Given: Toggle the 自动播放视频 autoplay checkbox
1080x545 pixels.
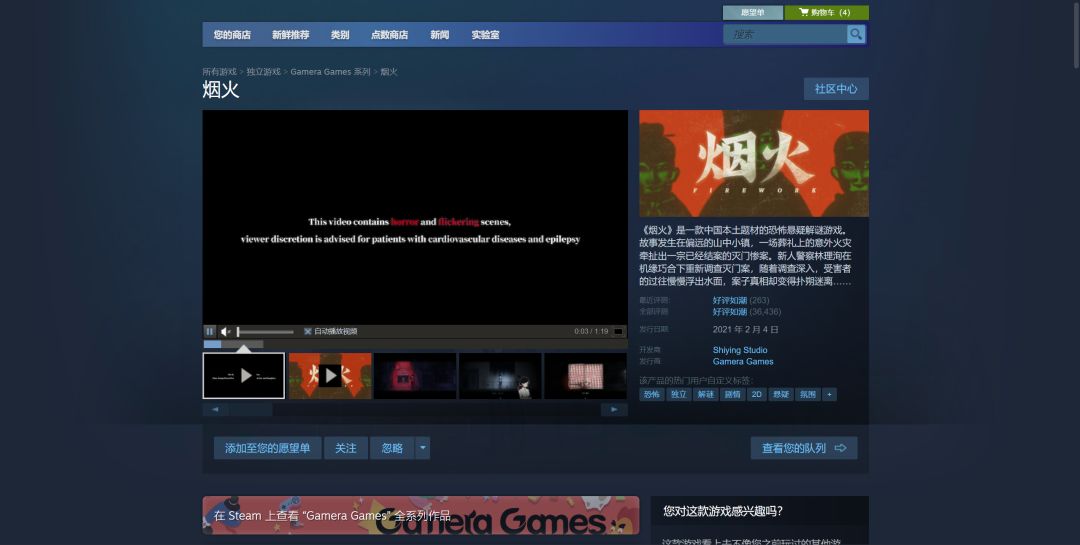Looking at the screenshot, I should (308, 331).
